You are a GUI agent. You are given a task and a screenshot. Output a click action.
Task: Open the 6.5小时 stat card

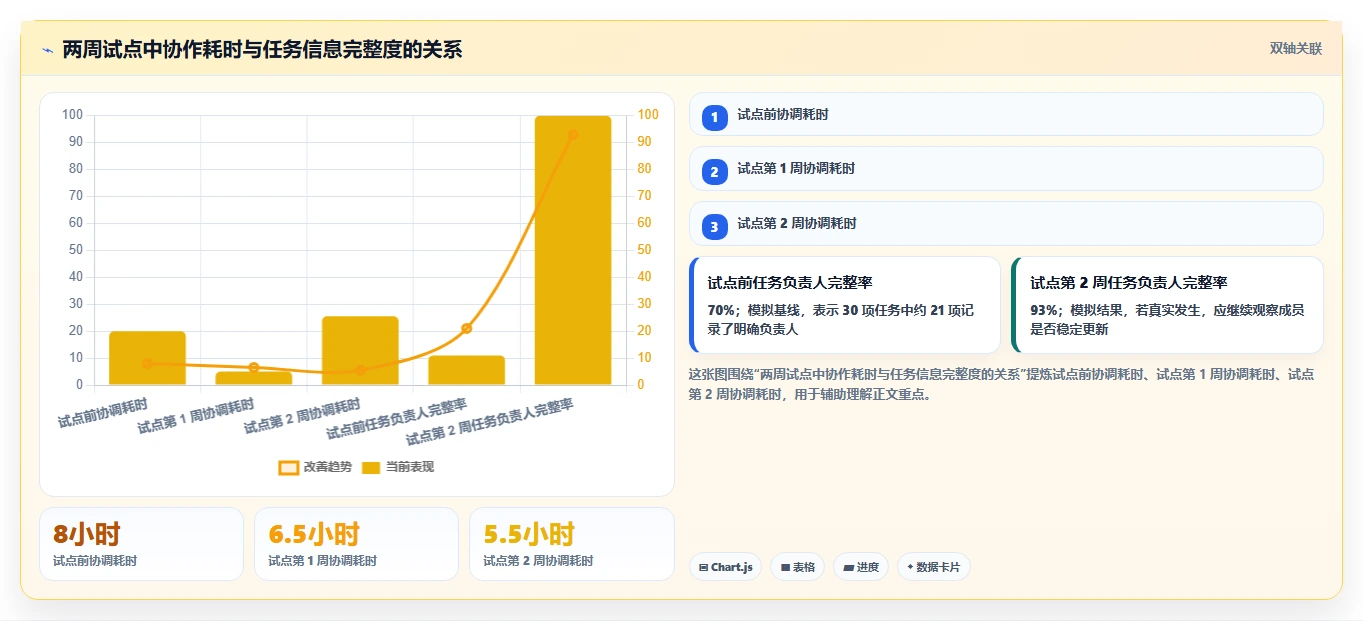(x=356, y=544)
